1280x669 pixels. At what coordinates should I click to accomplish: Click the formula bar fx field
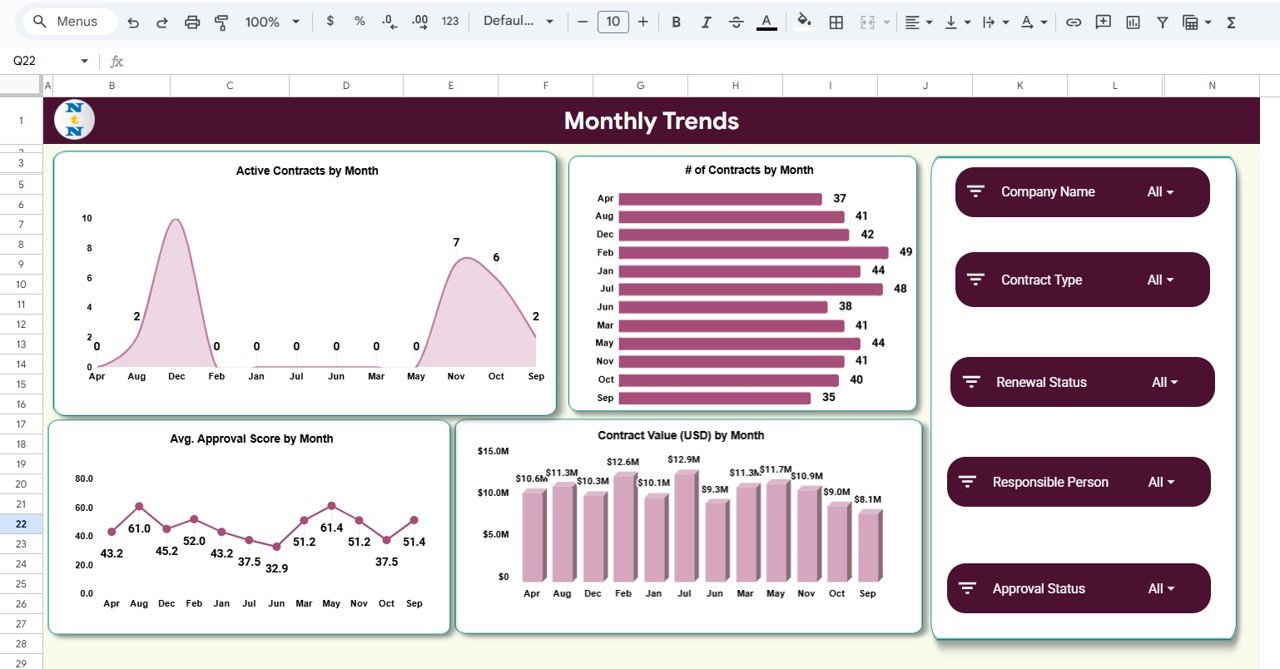[116, 60]
